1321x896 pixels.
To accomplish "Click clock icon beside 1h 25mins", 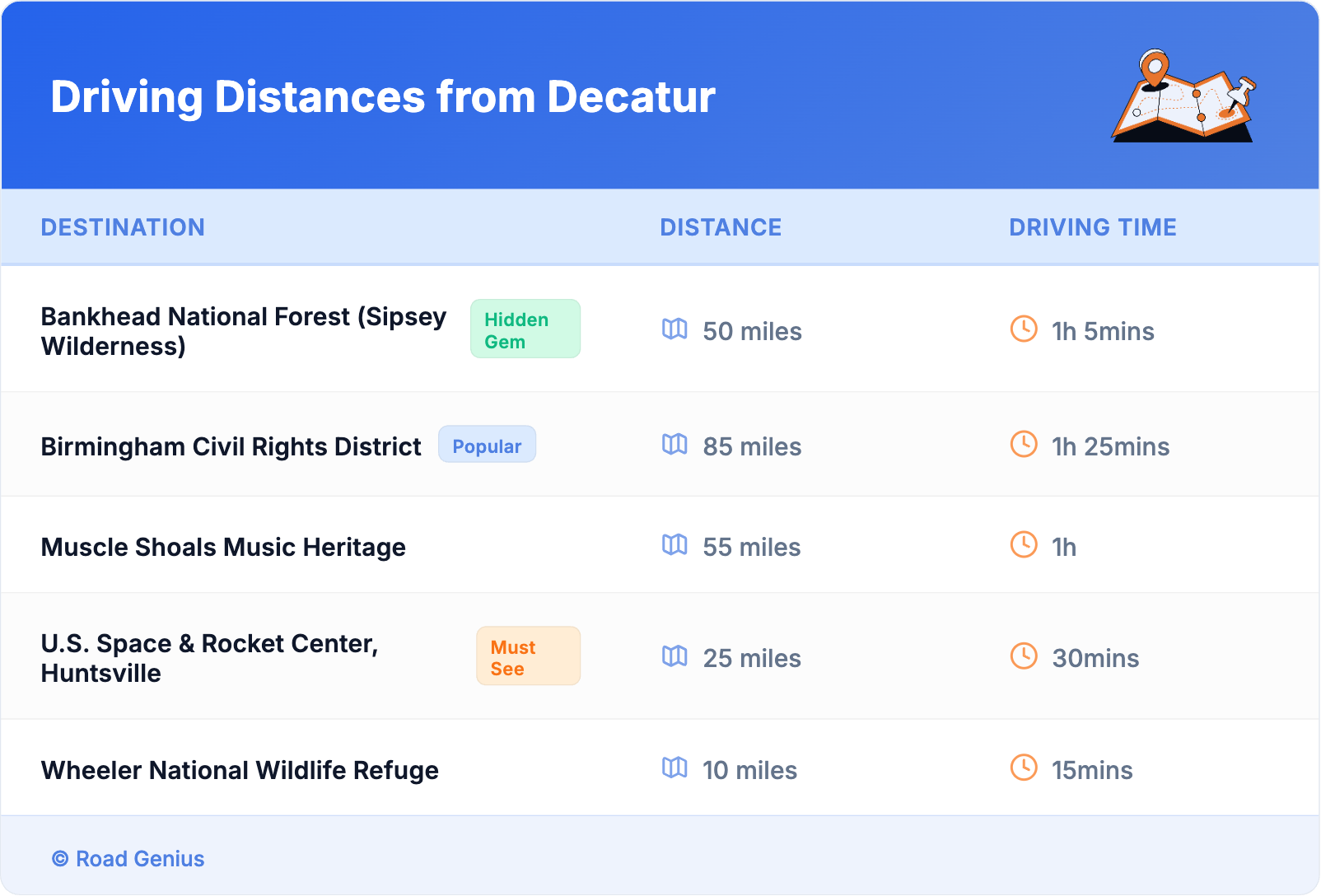I will pos(1024,445).
